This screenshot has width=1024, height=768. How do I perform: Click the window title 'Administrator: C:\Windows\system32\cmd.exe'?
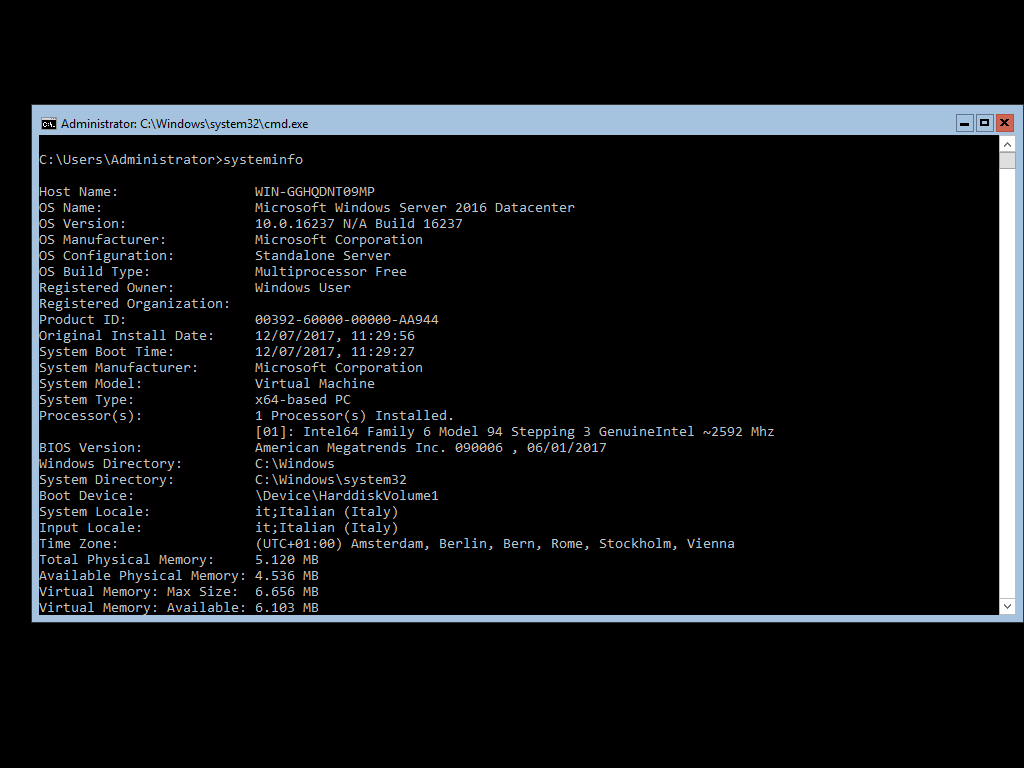pos(184,123)
